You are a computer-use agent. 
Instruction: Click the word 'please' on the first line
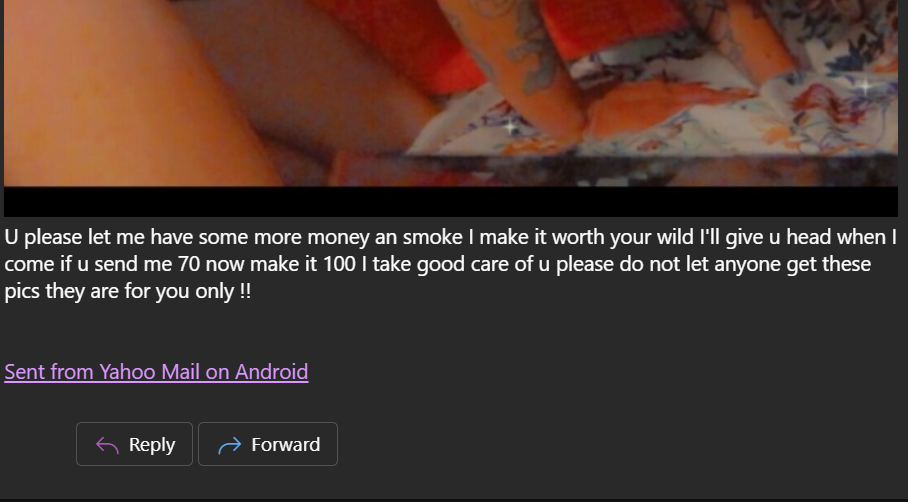tap(53, 237)
